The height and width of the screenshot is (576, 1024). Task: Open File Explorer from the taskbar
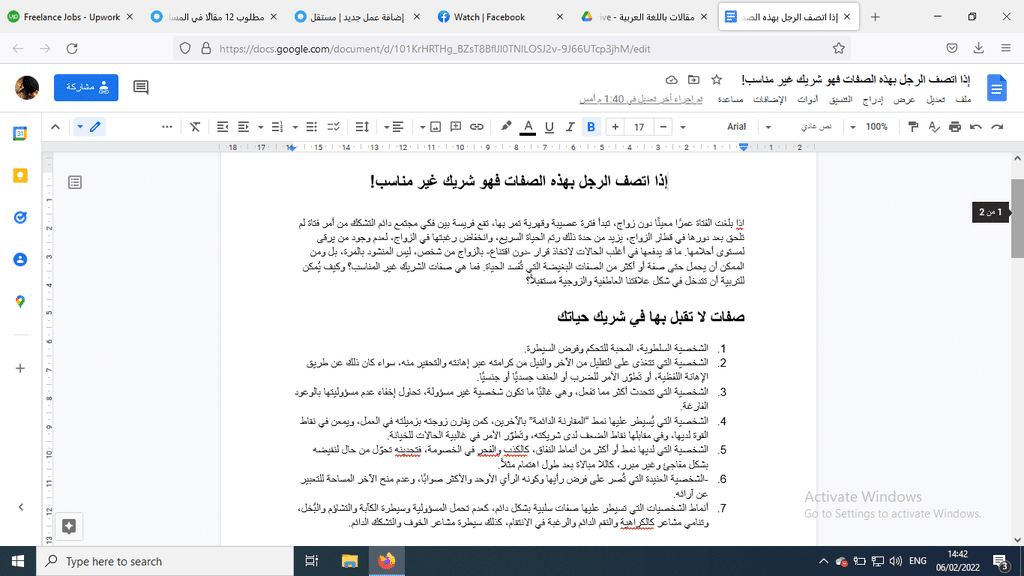350,561
